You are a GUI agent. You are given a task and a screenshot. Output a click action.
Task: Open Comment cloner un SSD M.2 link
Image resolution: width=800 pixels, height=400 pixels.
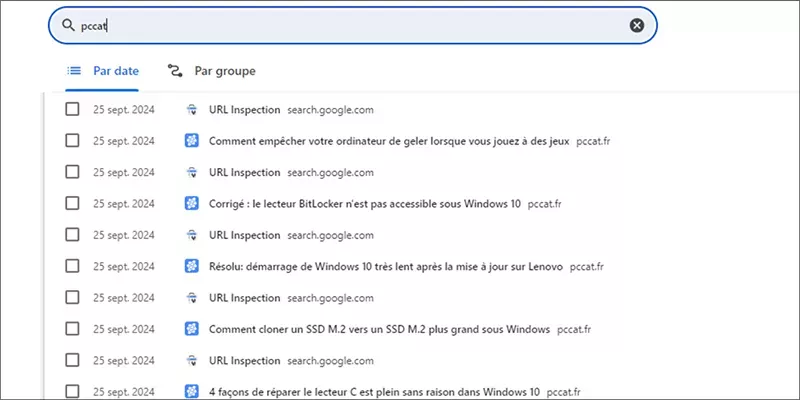tap(379, 330)
